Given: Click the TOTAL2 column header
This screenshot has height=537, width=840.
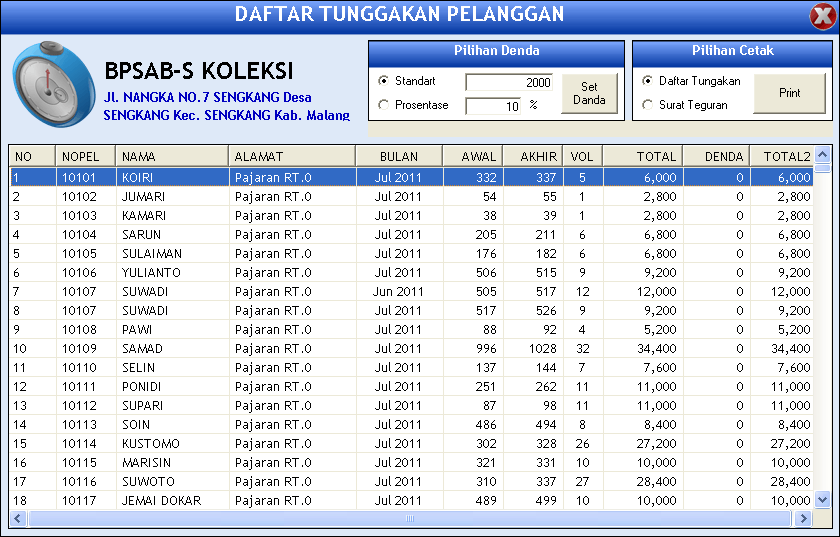Looking at the screenshot, I should (782, 156).
